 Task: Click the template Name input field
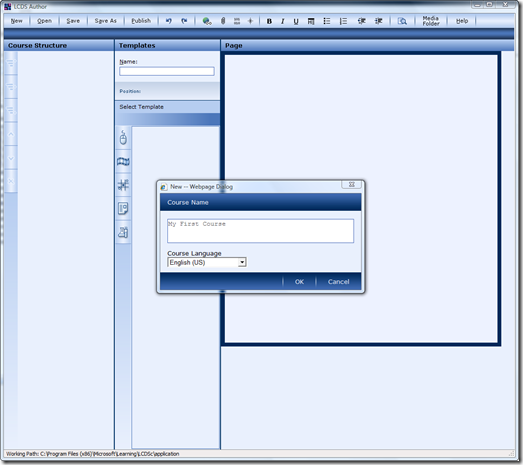[x=167, y=71]
